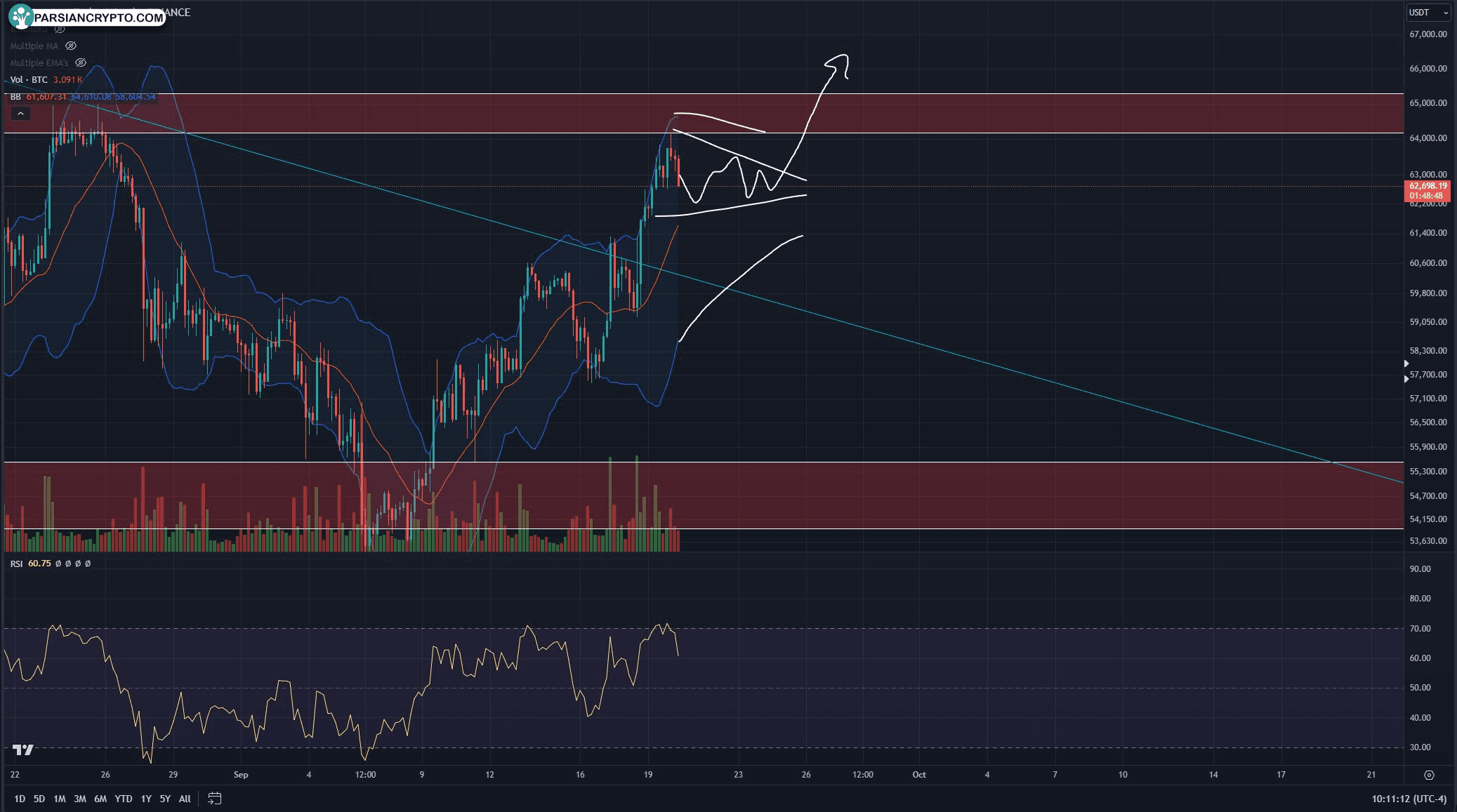
Task: Click the 64,000.00 price axis label
Action: click(x=1428, y=138)
